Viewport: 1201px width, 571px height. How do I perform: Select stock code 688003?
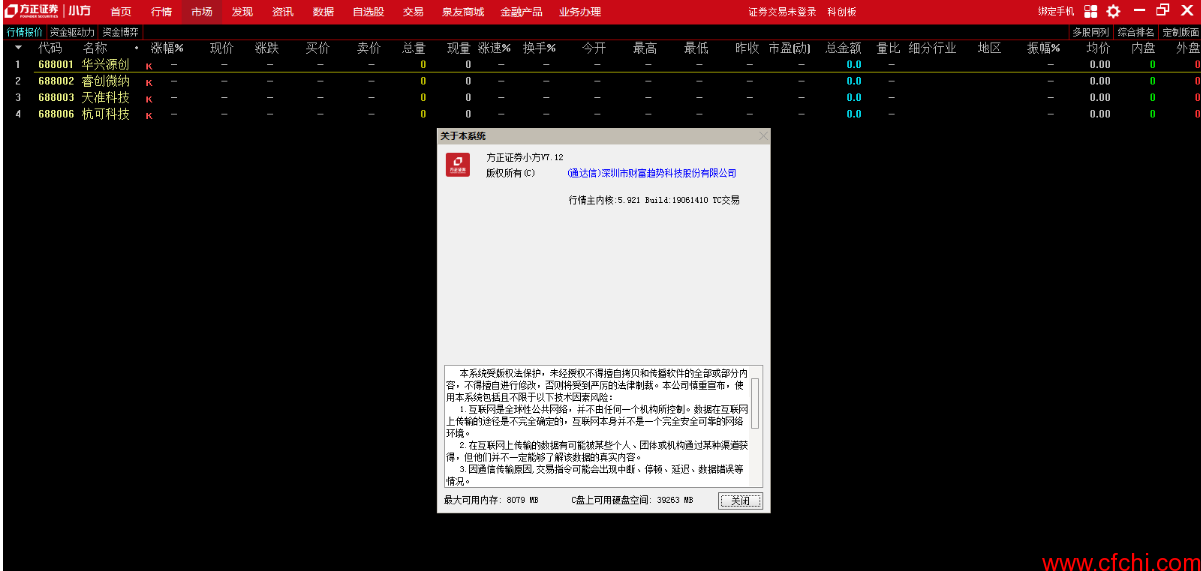tap(56, 98)
